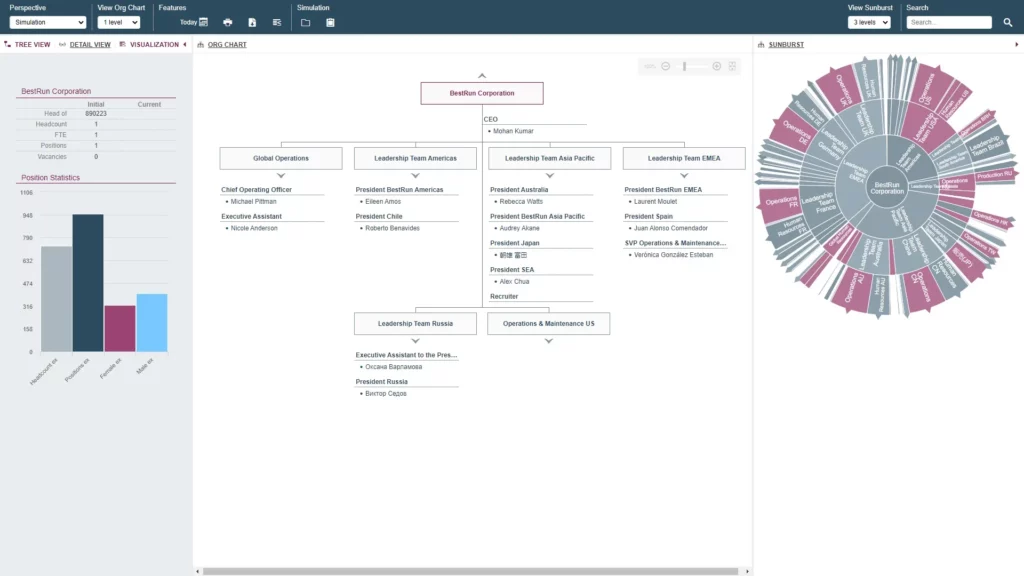Click the Detail View glasses icon
Image resolution: width=1024 pixels, height=576 pixels.
pos(63,44)
